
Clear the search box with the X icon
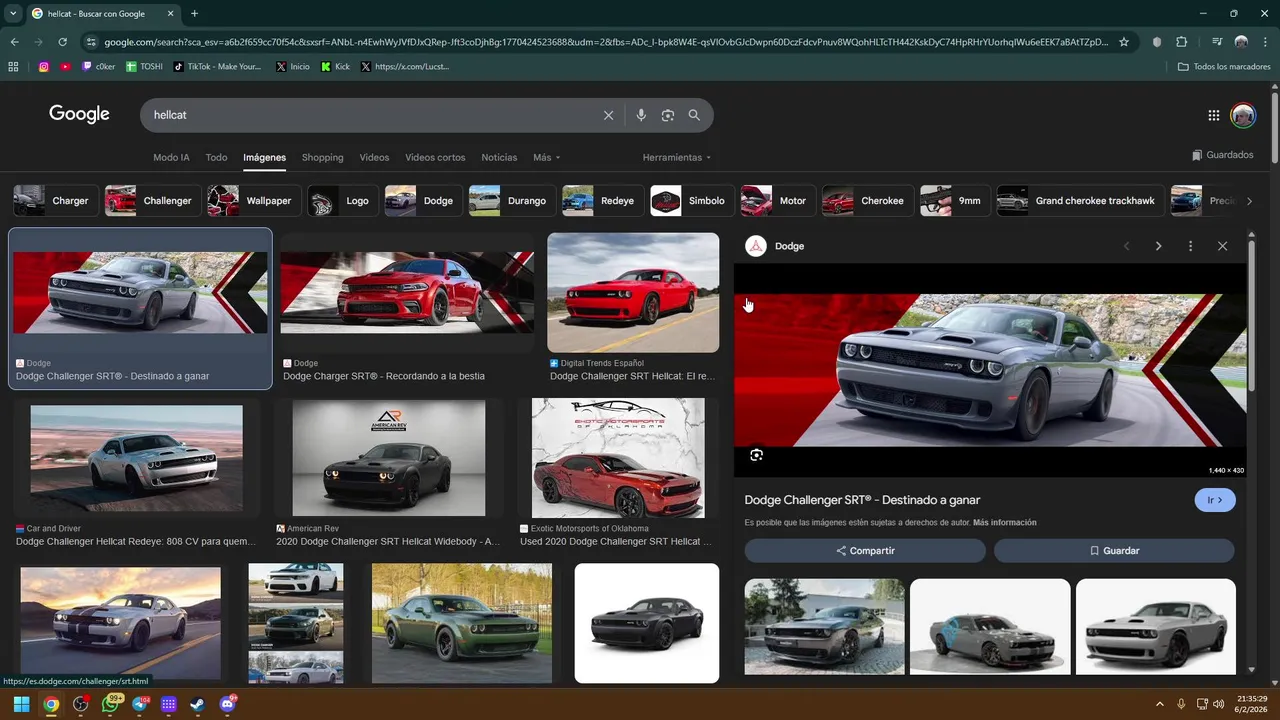608,115
